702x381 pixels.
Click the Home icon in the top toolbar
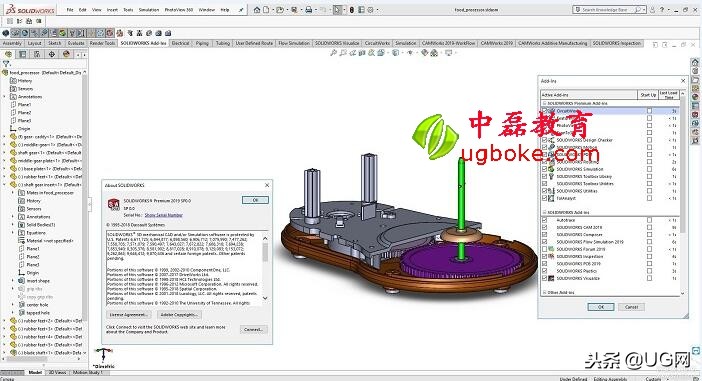coord(257,9)
